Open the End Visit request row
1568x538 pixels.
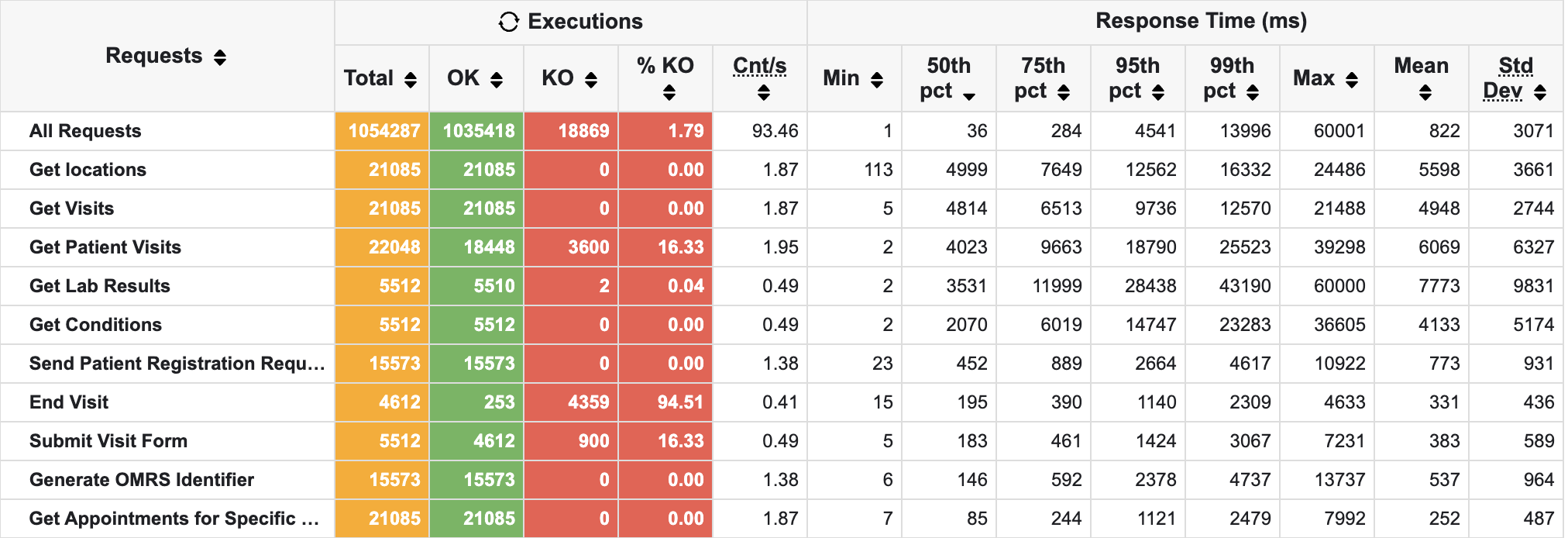point(69,402)
